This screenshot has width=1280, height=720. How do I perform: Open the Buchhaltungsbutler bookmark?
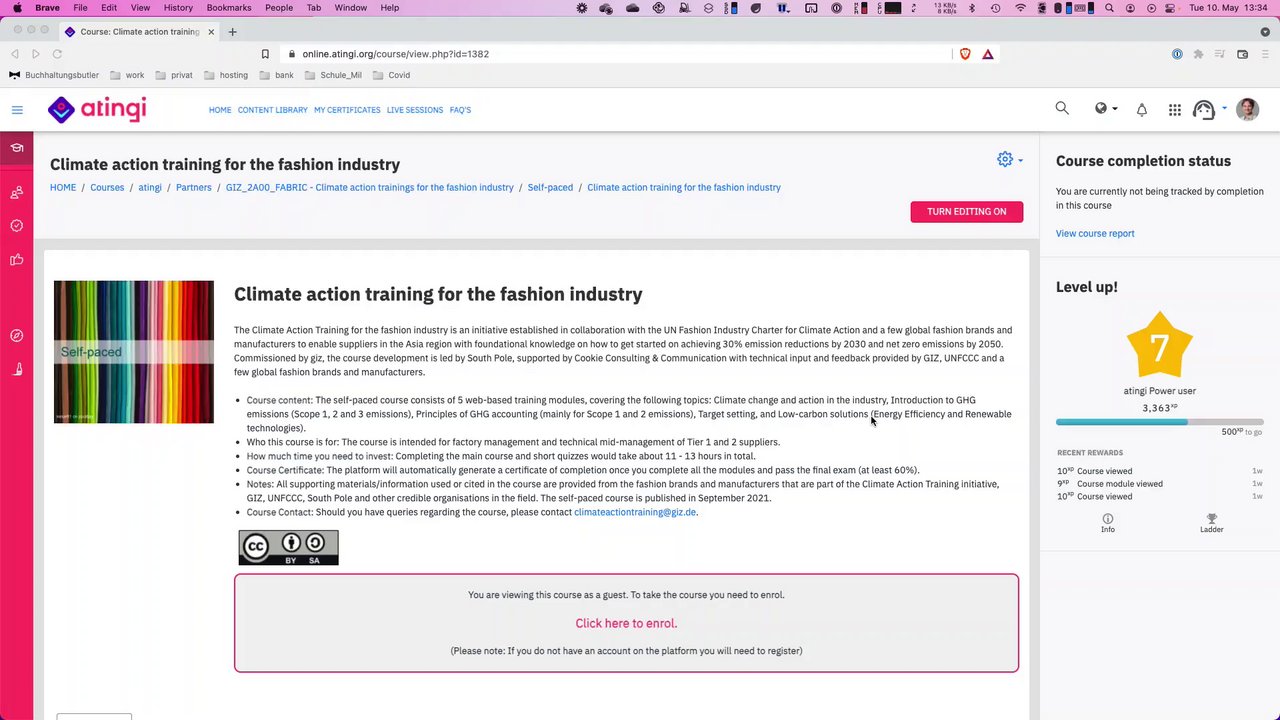tap(54, 75)
